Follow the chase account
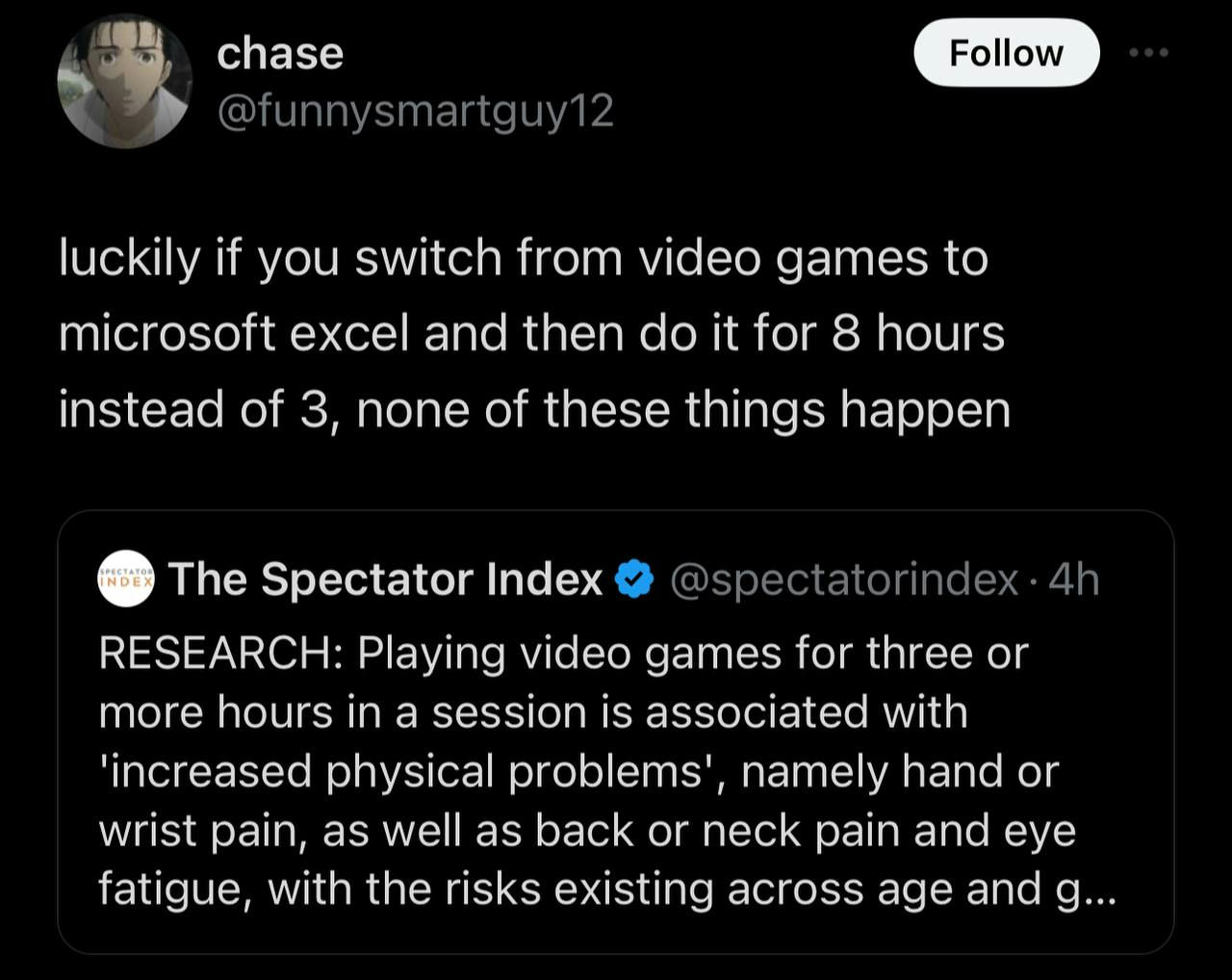This screenshot has width=1232, height=980. click(x=1006, y=53)
